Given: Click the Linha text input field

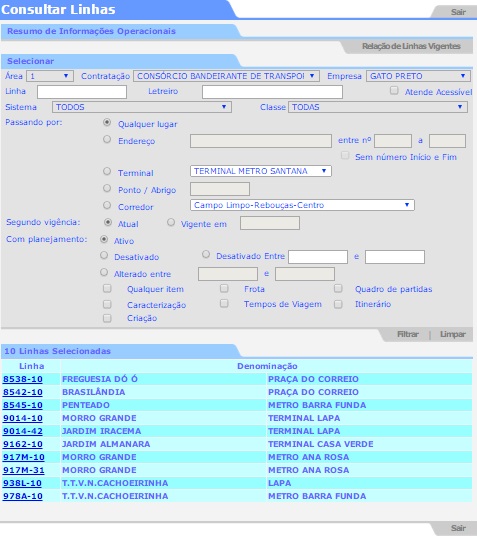Looking at the screenshot, I should pos(82,92).
